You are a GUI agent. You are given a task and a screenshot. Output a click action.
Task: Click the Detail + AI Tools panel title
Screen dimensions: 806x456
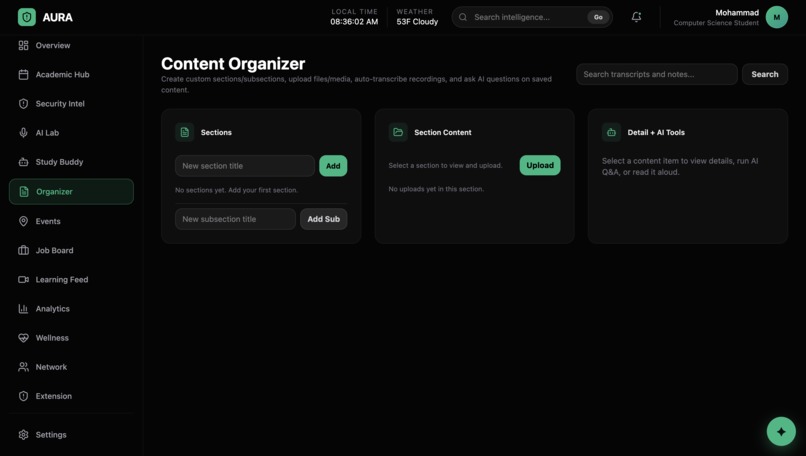[x=656, y=132]
